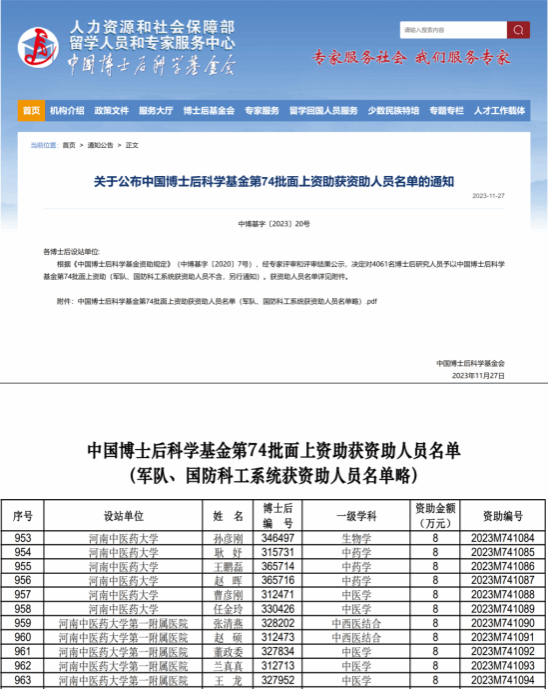Click the 序号 column header

[x=22, y=516]
